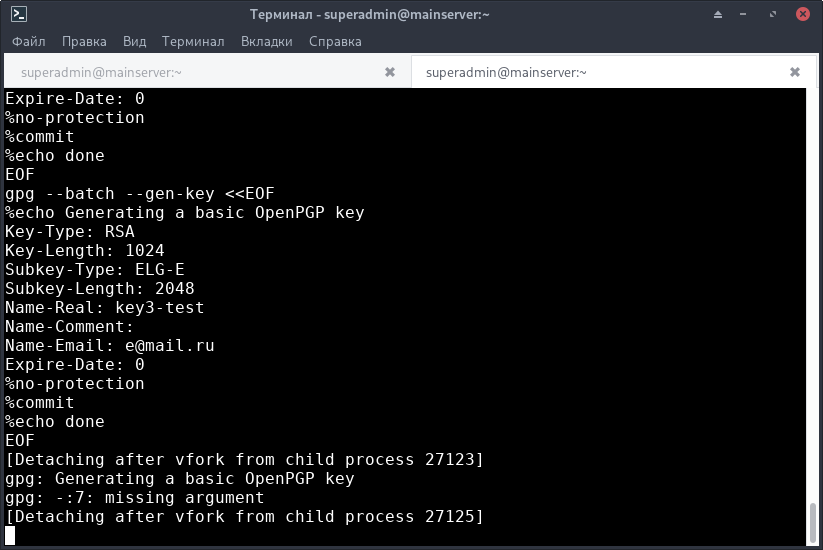The image size is (823, 550).
Task: Close the active second terminal tab
Action: [795, 72]
